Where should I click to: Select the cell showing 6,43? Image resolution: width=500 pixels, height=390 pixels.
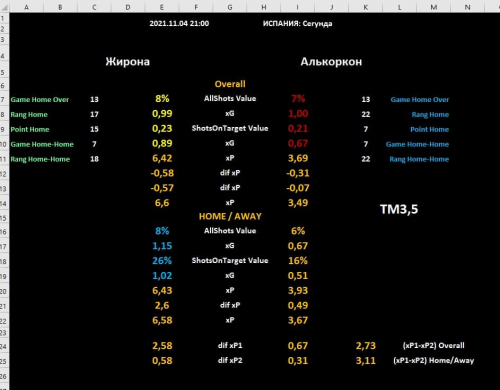(x=162, y=290)
